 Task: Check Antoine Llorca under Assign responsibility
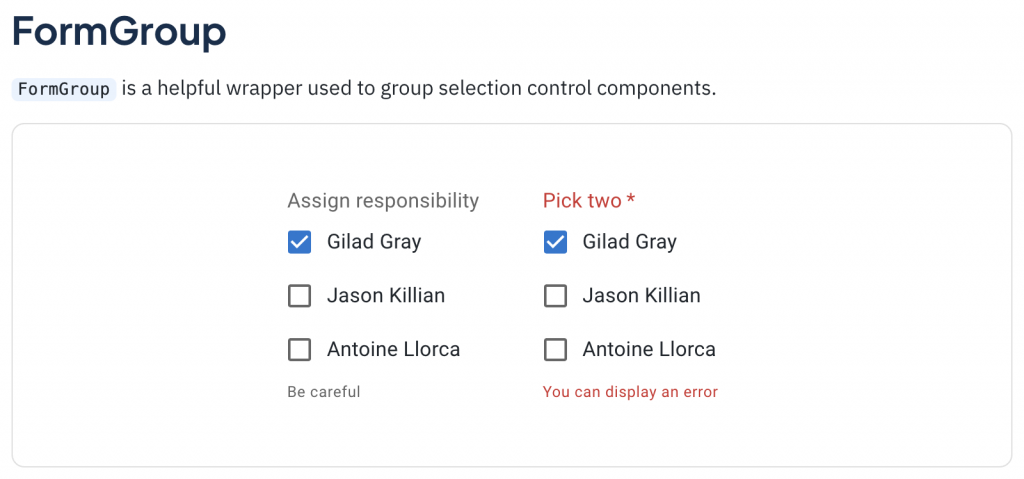[299, 350]
